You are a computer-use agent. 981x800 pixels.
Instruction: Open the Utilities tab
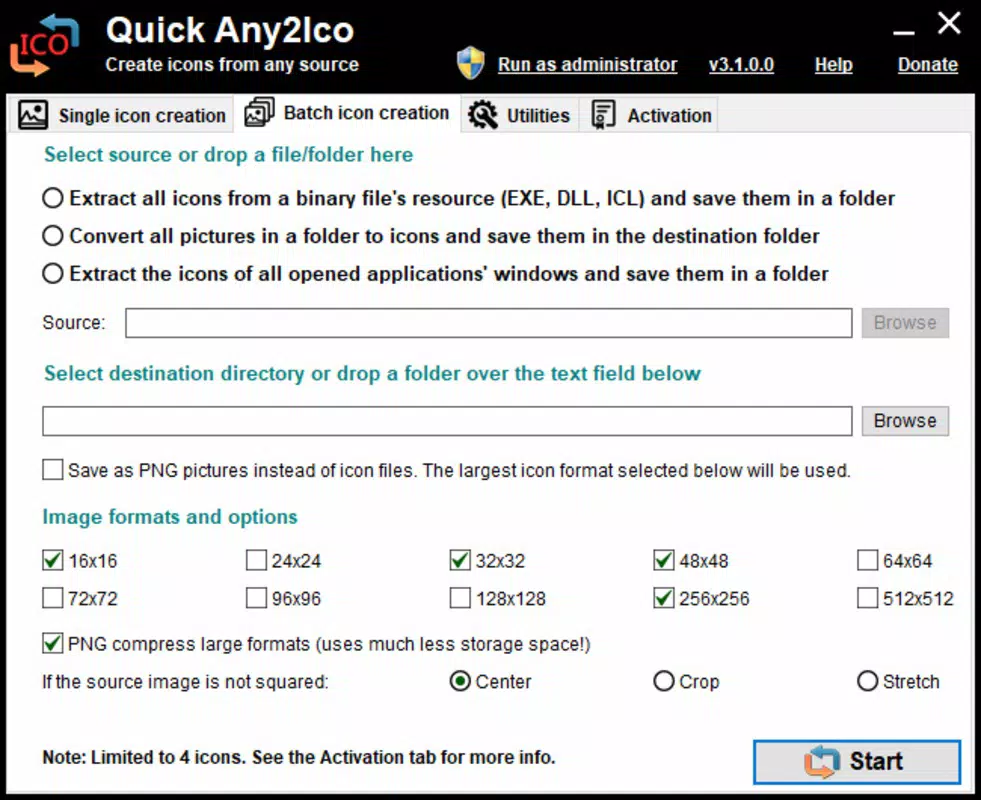pos(520,115)
